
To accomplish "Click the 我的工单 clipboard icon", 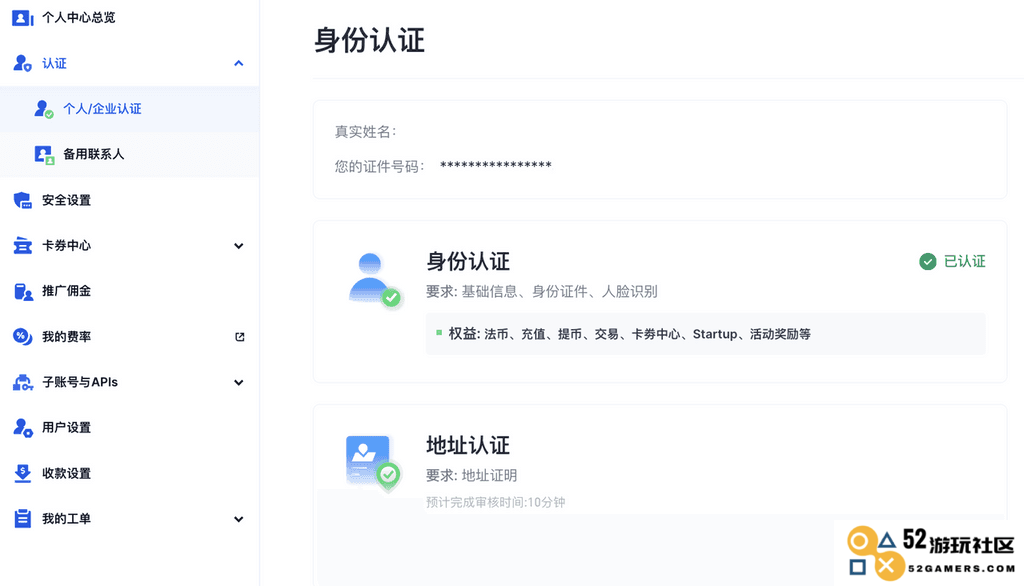I will click(22, 519).
